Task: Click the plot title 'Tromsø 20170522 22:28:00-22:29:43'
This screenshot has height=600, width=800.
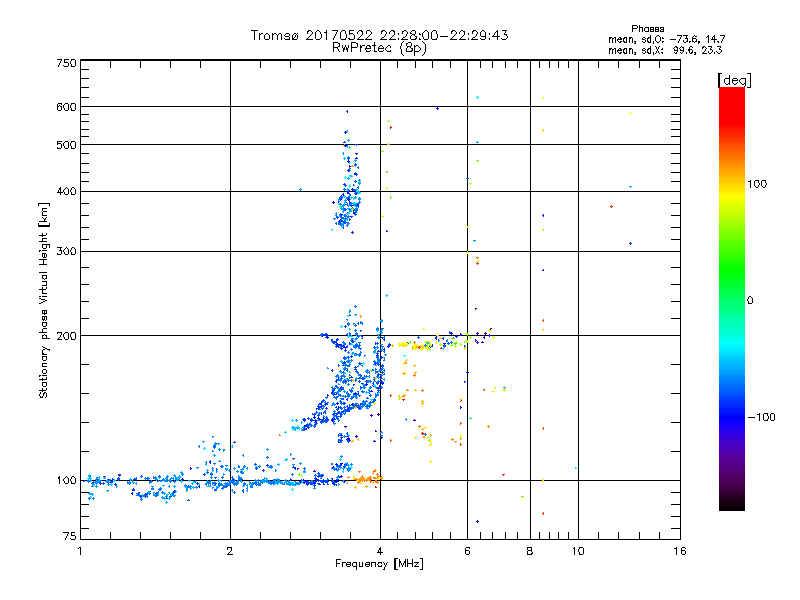Action: pyautogui.click(x=379, y=35)
